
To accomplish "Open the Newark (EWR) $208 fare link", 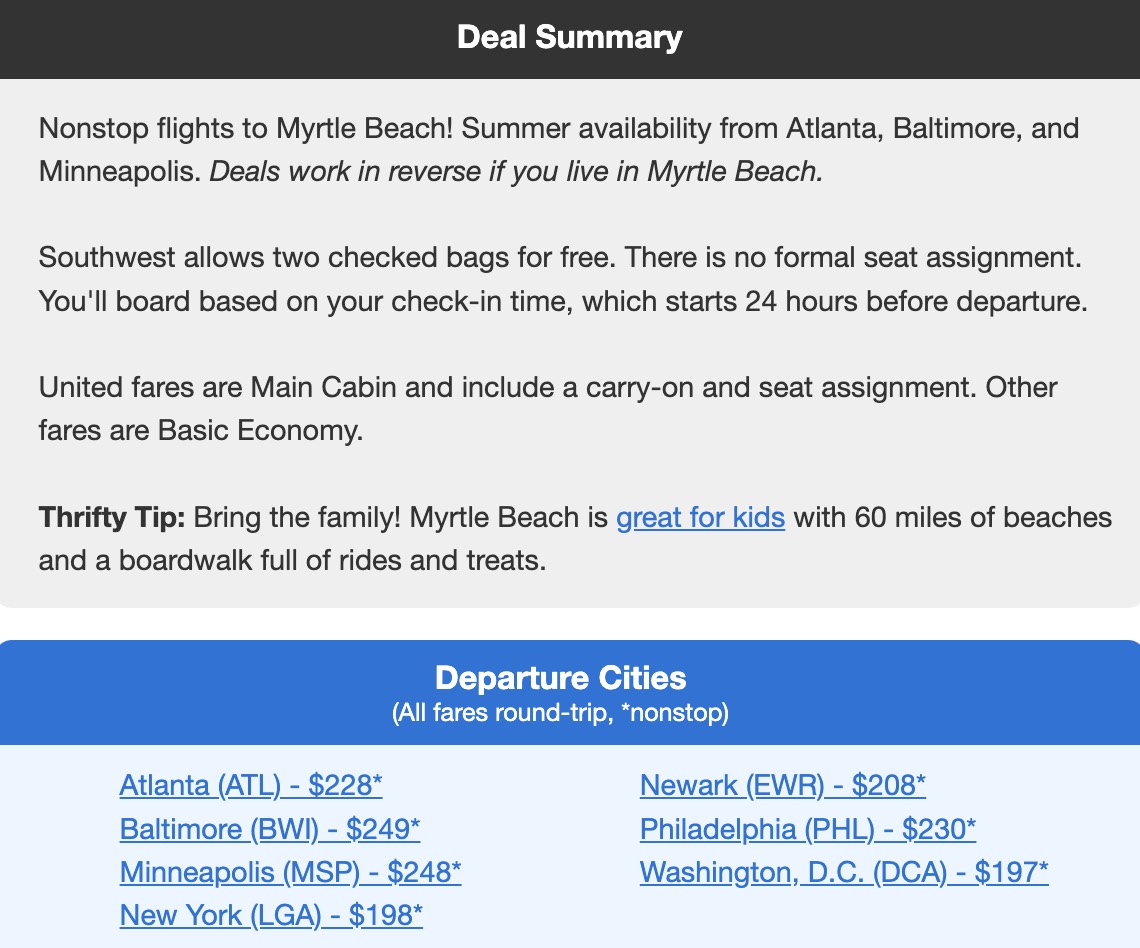I will click(x=782, y=786).
